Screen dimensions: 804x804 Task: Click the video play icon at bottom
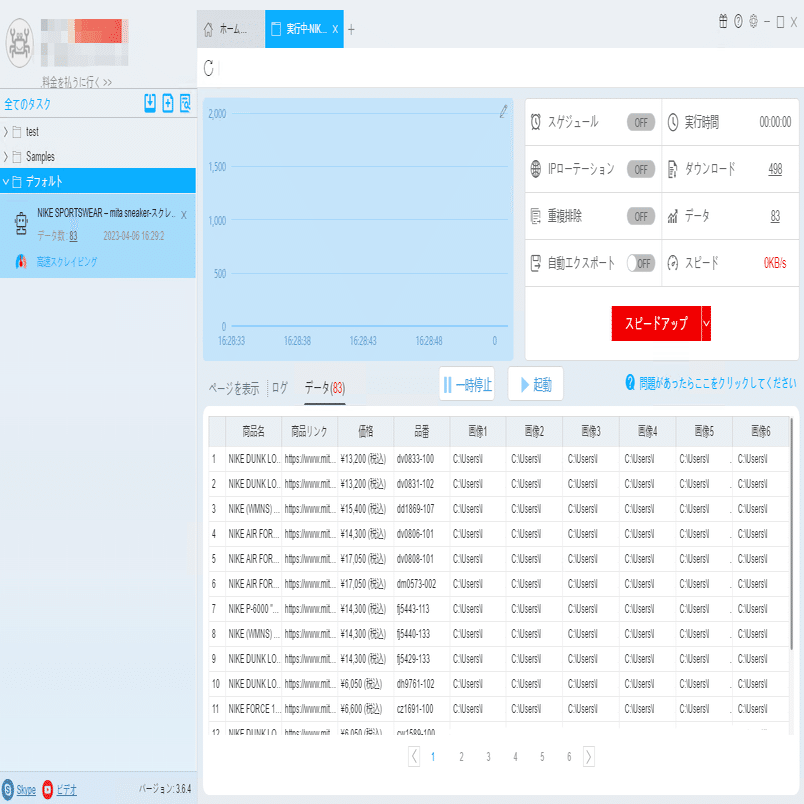tap(48, 789)
